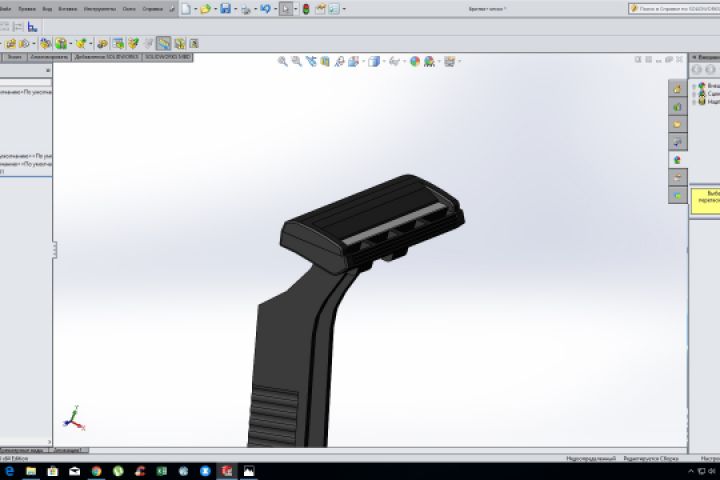The width and height of the screenshot is (720, 480).
Task: Switch to Добавления SOLIDWORKS tab
Action: coord(107,57)
